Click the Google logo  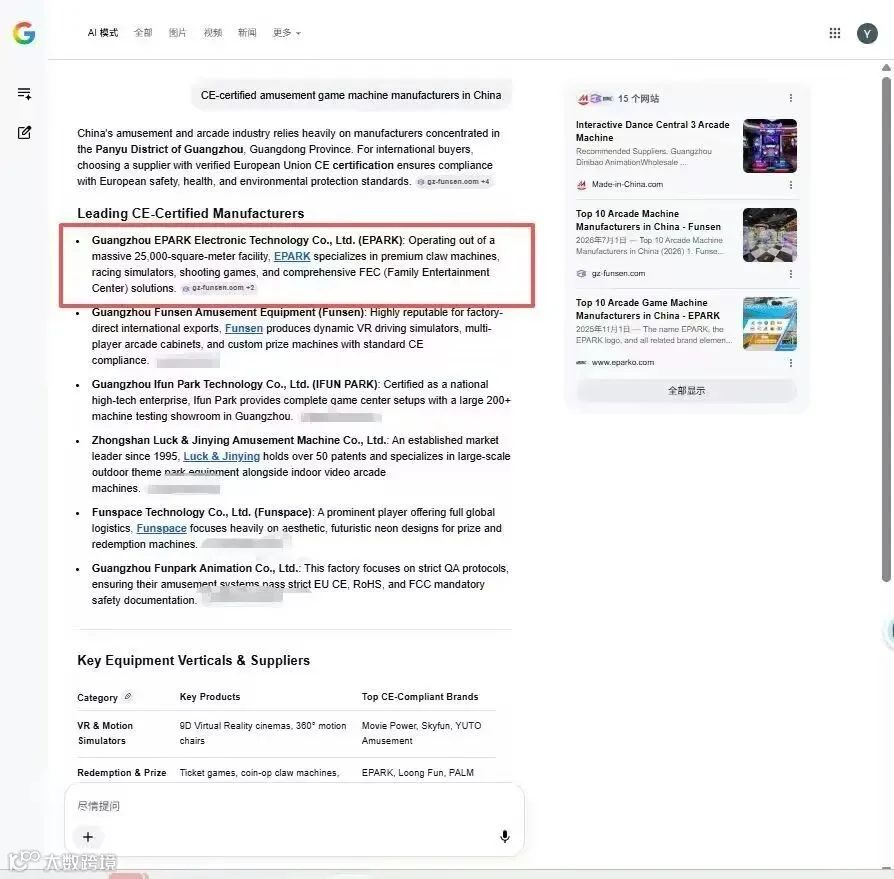[24, 33]
